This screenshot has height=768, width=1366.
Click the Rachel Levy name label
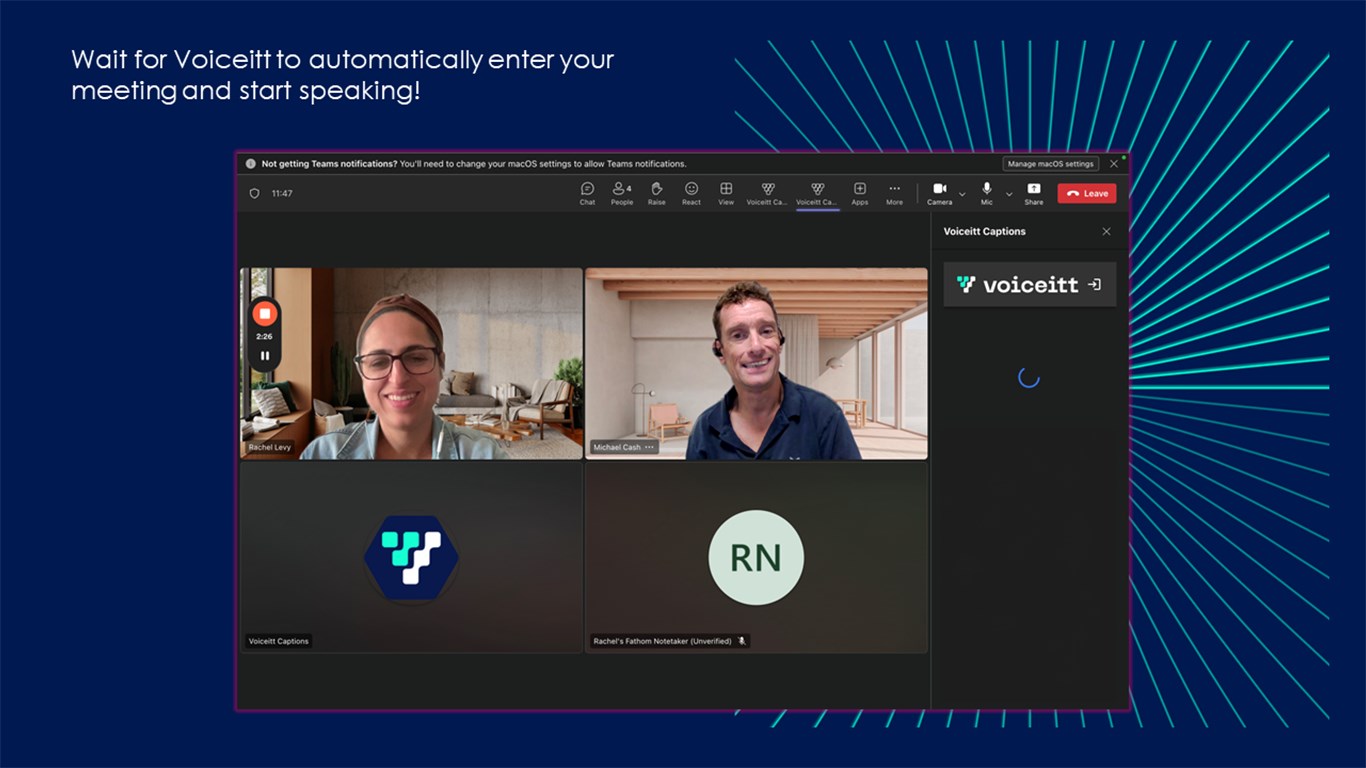270,447
